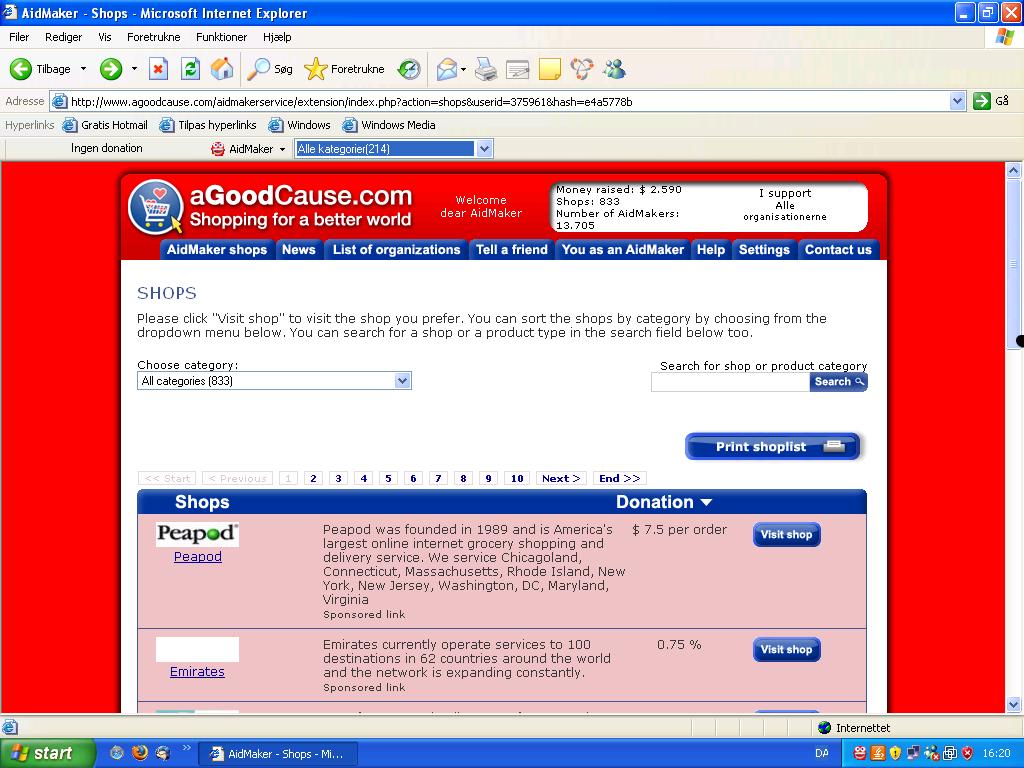This screenshot has height=768, width=1024.
Task: Open the Tell a friend tab
Action: point(511,249)
